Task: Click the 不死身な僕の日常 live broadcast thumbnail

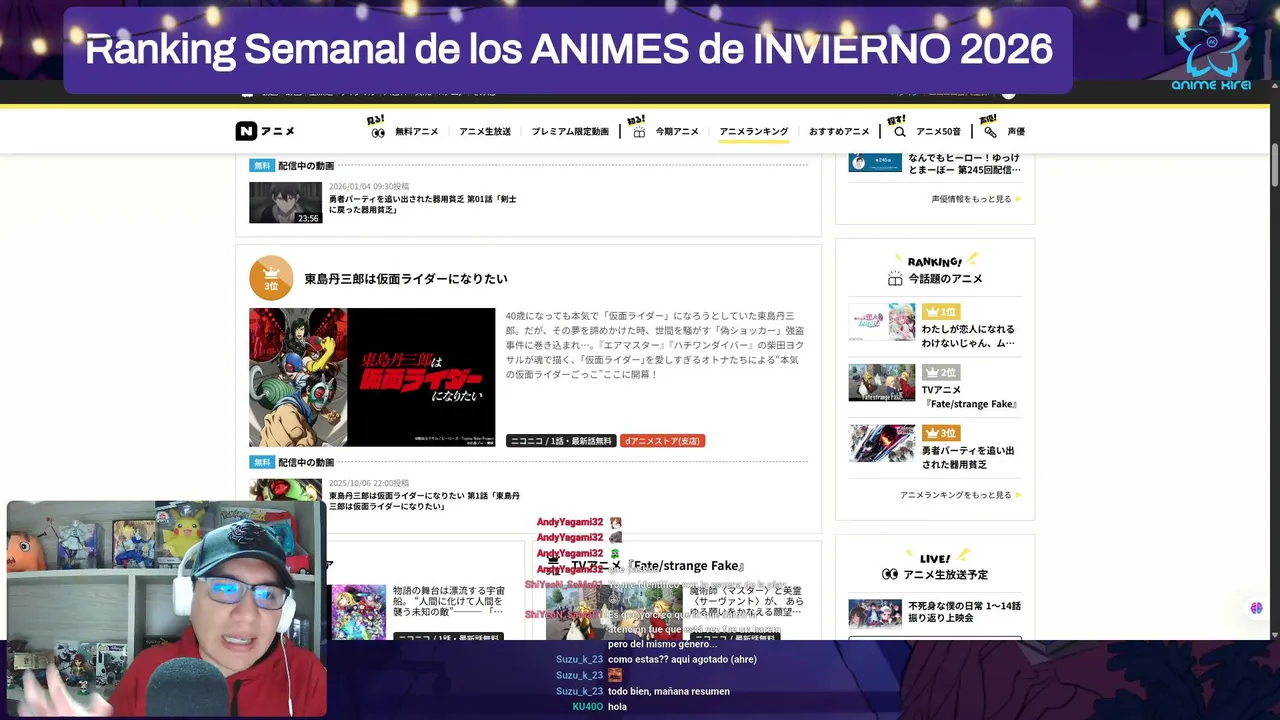Action: [875, 613]
